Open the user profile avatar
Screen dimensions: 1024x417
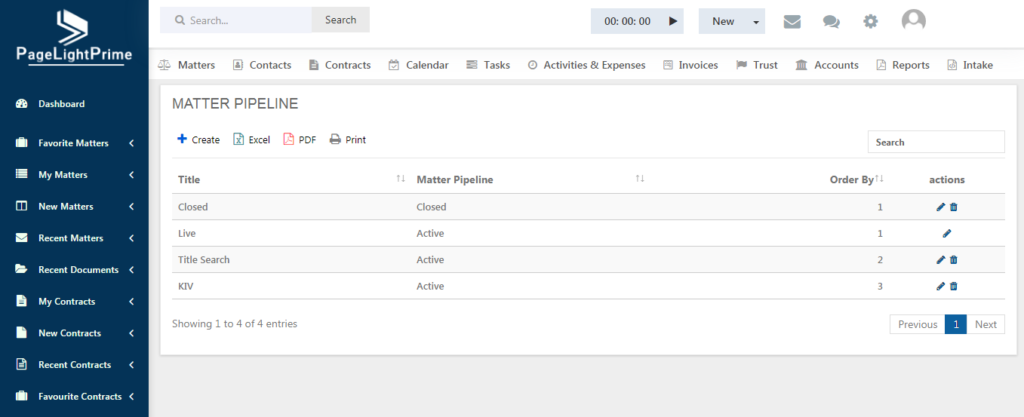tap(914, 21)
